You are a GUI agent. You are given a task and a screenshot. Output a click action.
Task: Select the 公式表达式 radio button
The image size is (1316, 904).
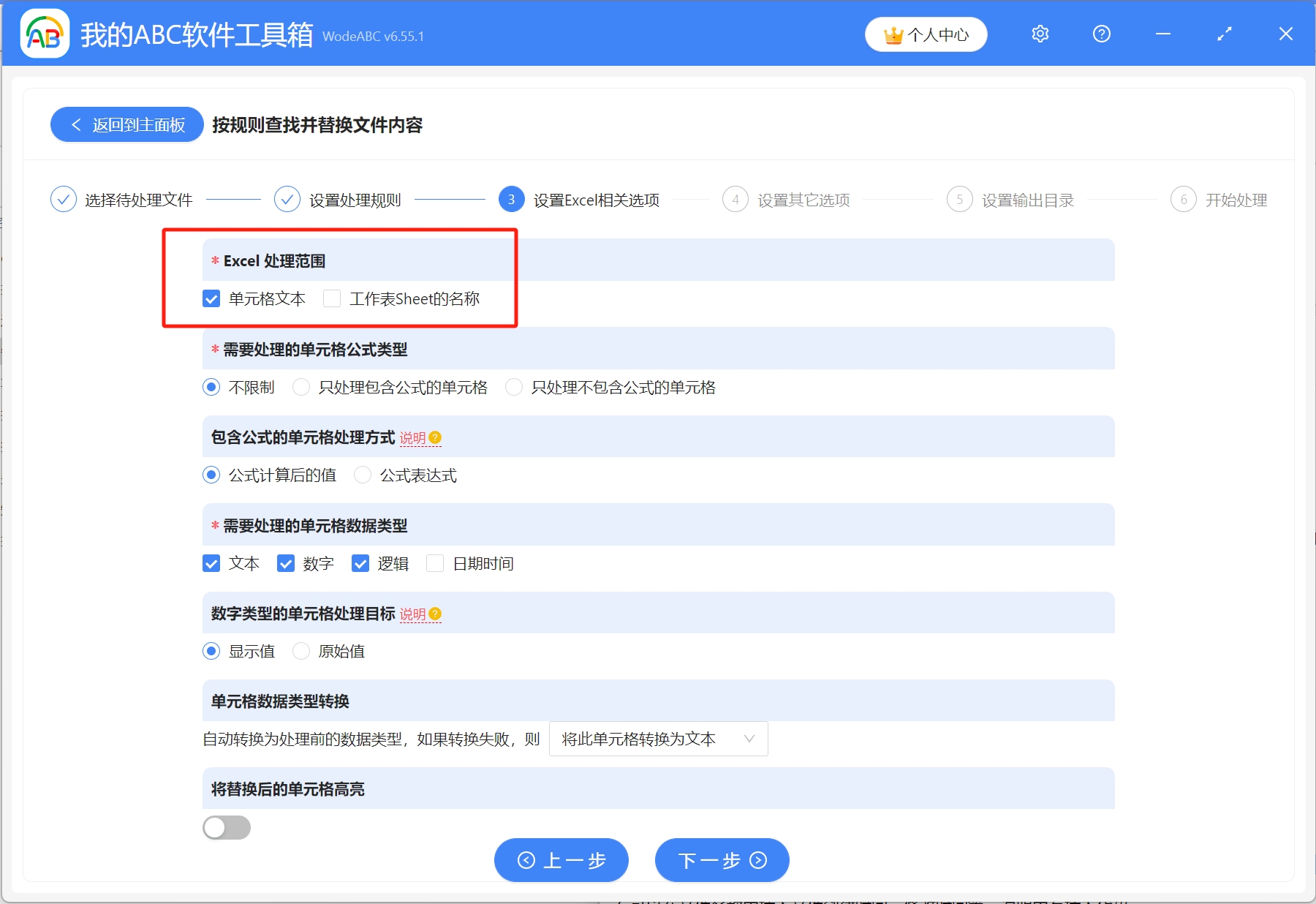(x=363, y=475)
